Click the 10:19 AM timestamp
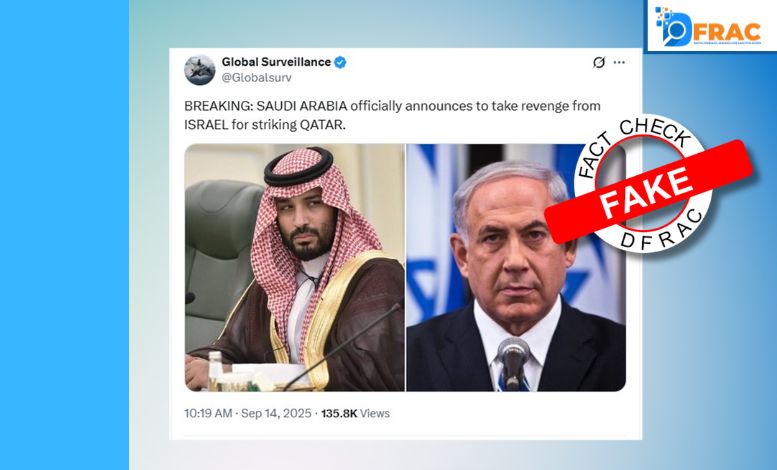 tap(208, 413)
